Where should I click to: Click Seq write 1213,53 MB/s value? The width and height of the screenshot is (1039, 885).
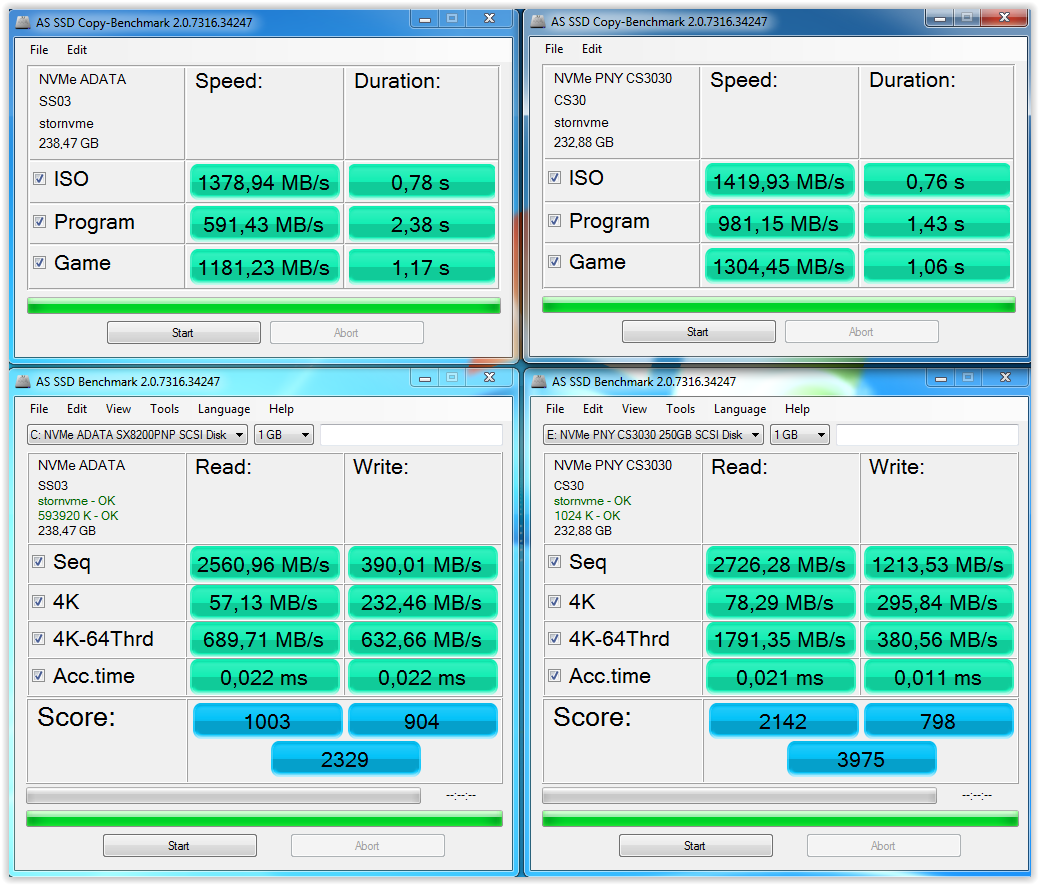[x=938, y=564]
